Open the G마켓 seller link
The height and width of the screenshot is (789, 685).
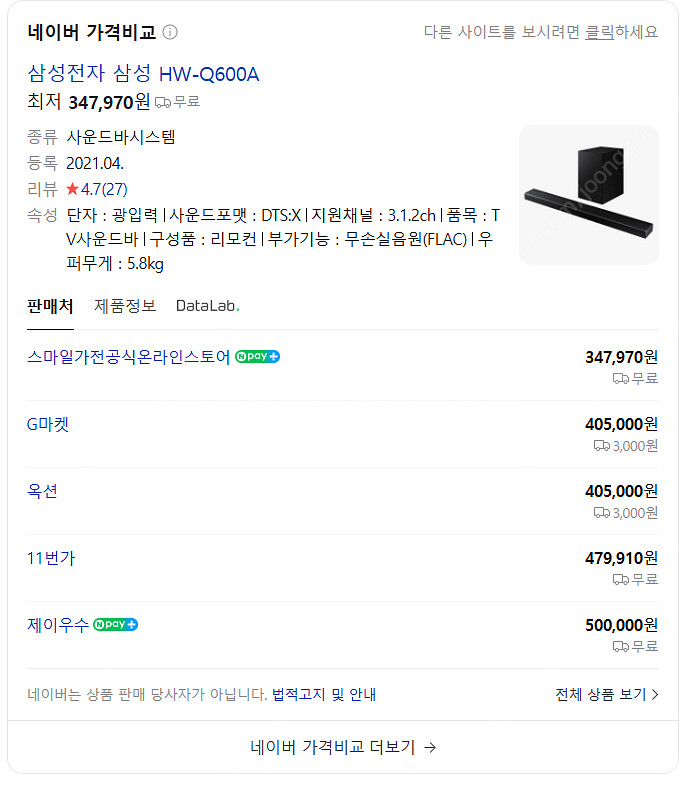pyautogui.click(x=48, y=424)
